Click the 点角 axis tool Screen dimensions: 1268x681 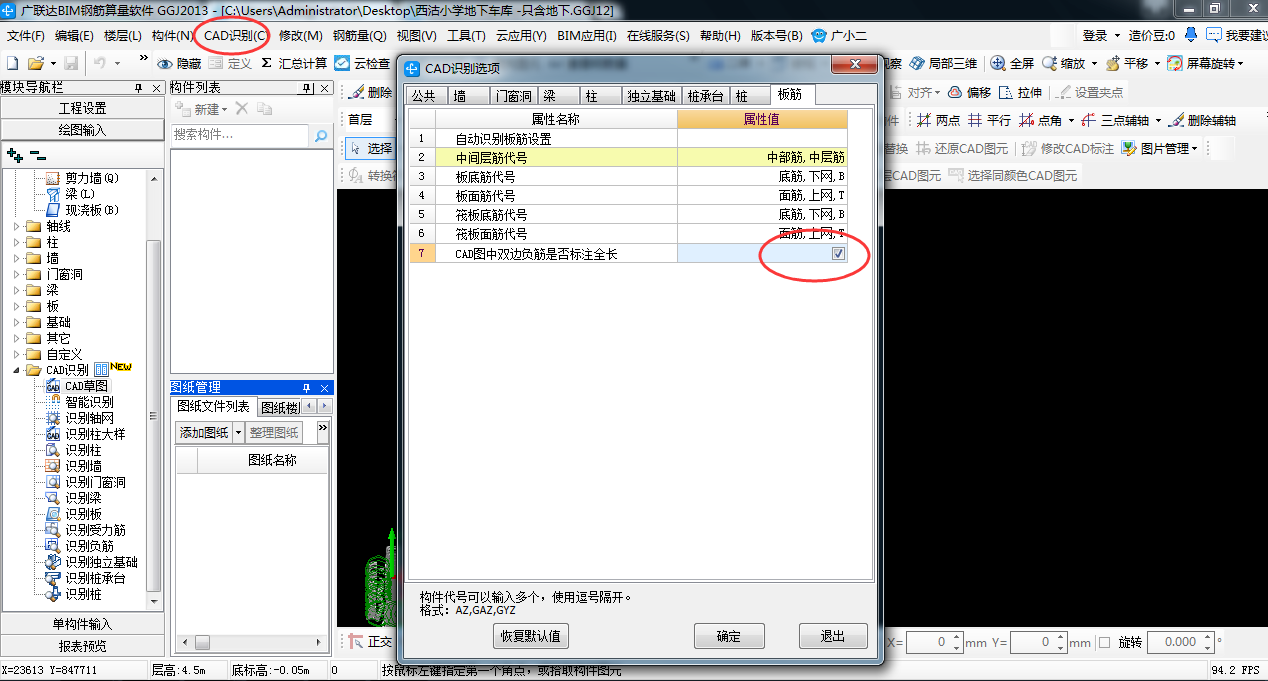coord(1040,120)
